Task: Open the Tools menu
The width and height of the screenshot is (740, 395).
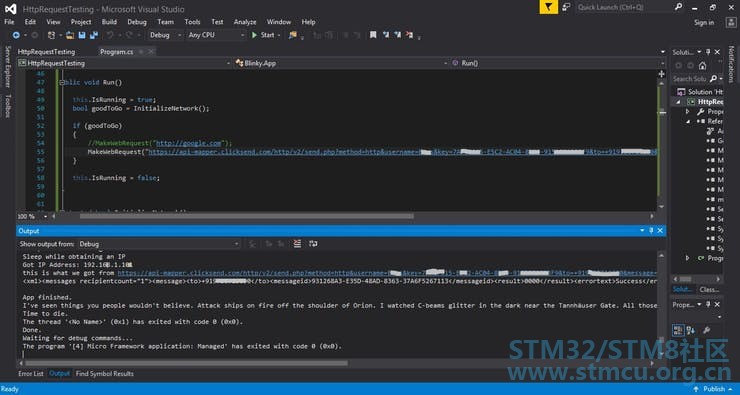Action: (x=192, y=22)
